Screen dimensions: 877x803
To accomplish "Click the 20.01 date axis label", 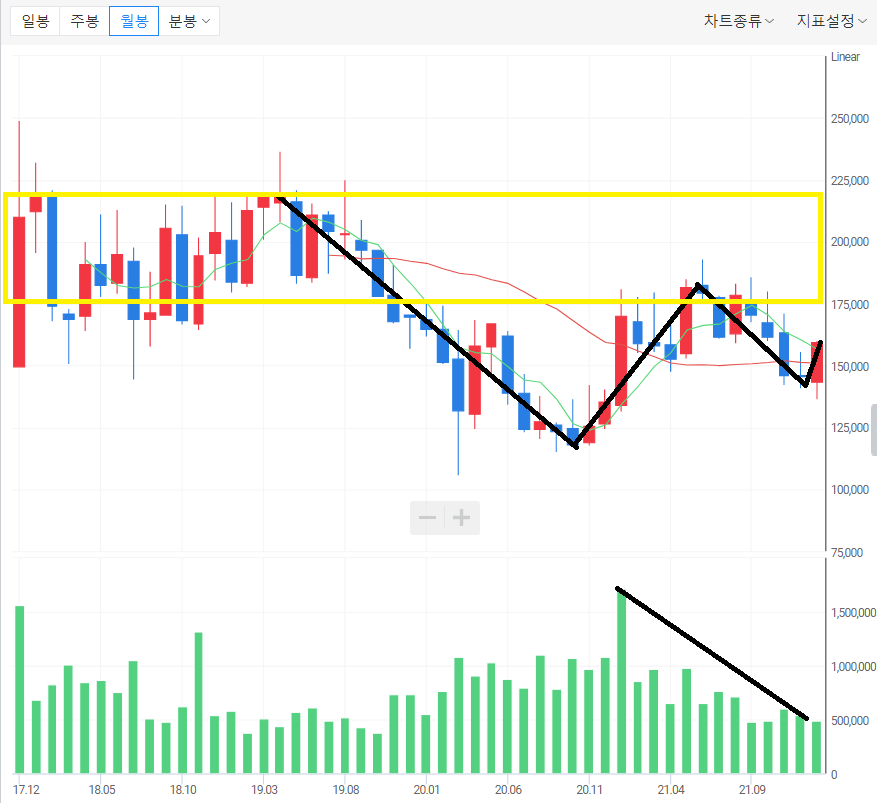I will (x=427, y=790).
